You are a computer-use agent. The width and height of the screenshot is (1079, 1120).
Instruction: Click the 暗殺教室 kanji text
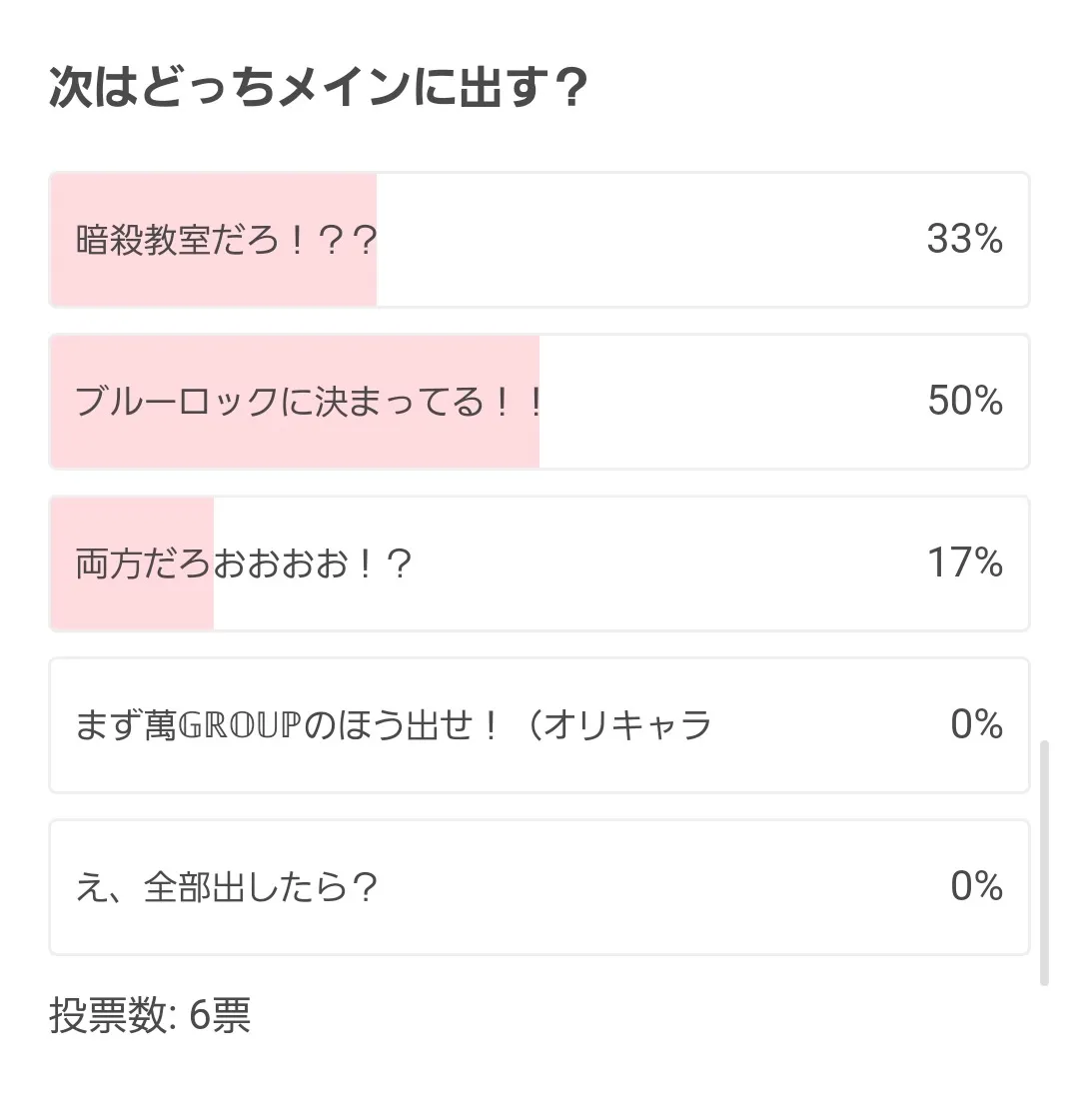pos(144,241)
